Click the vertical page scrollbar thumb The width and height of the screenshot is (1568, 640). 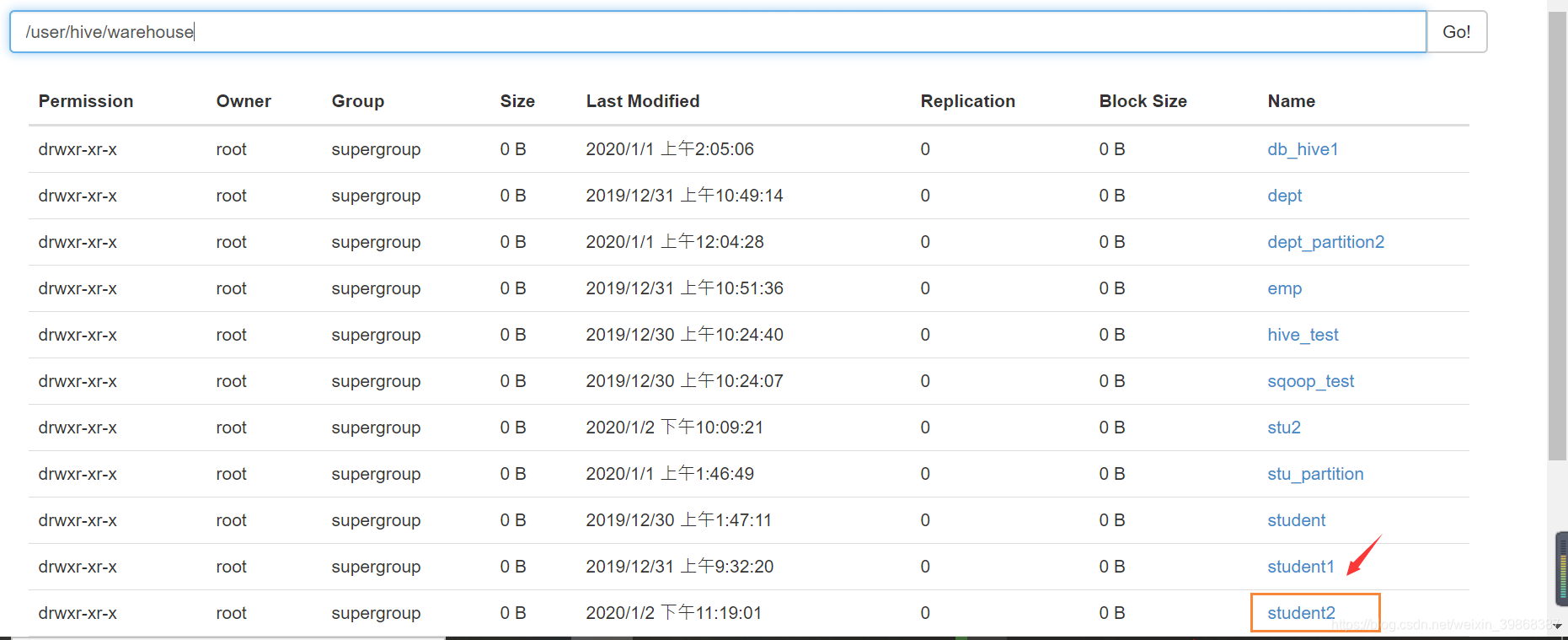pos(1557,236)
